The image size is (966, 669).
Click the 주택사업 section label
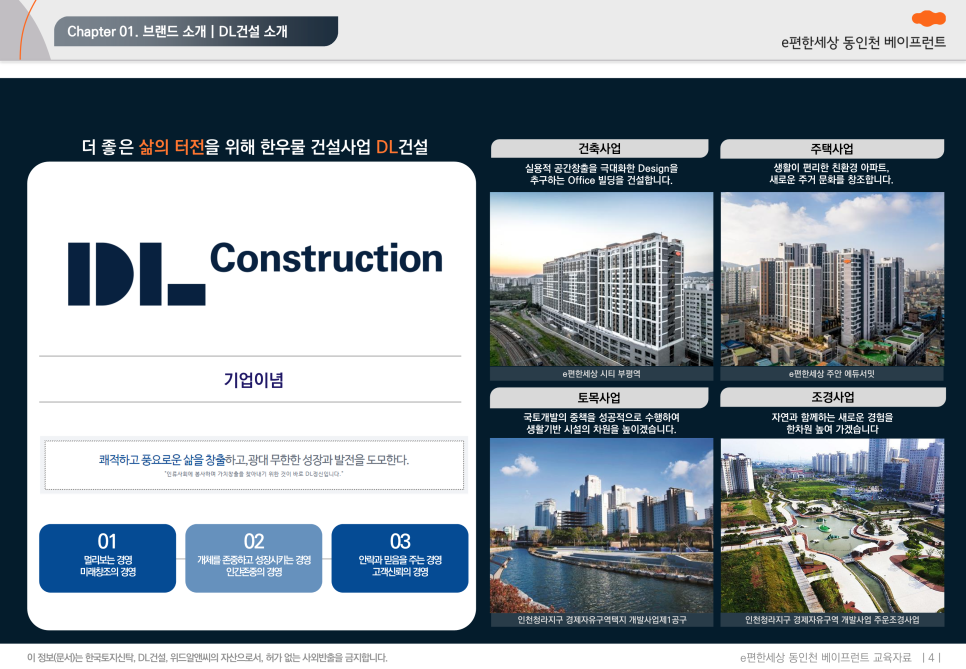[832, 148]
